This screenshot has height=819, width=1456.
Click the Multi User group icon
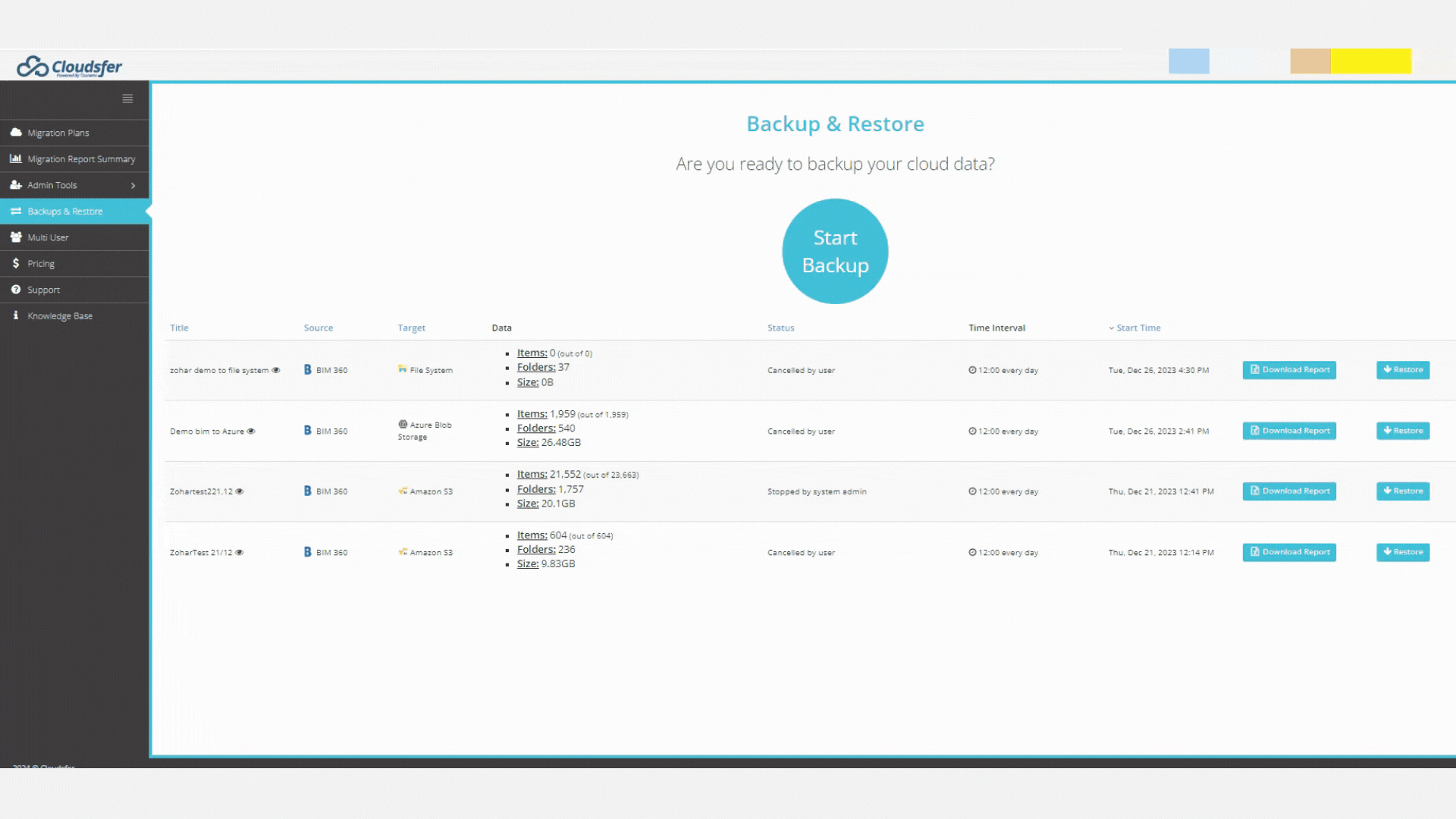(x=16, y=237)
